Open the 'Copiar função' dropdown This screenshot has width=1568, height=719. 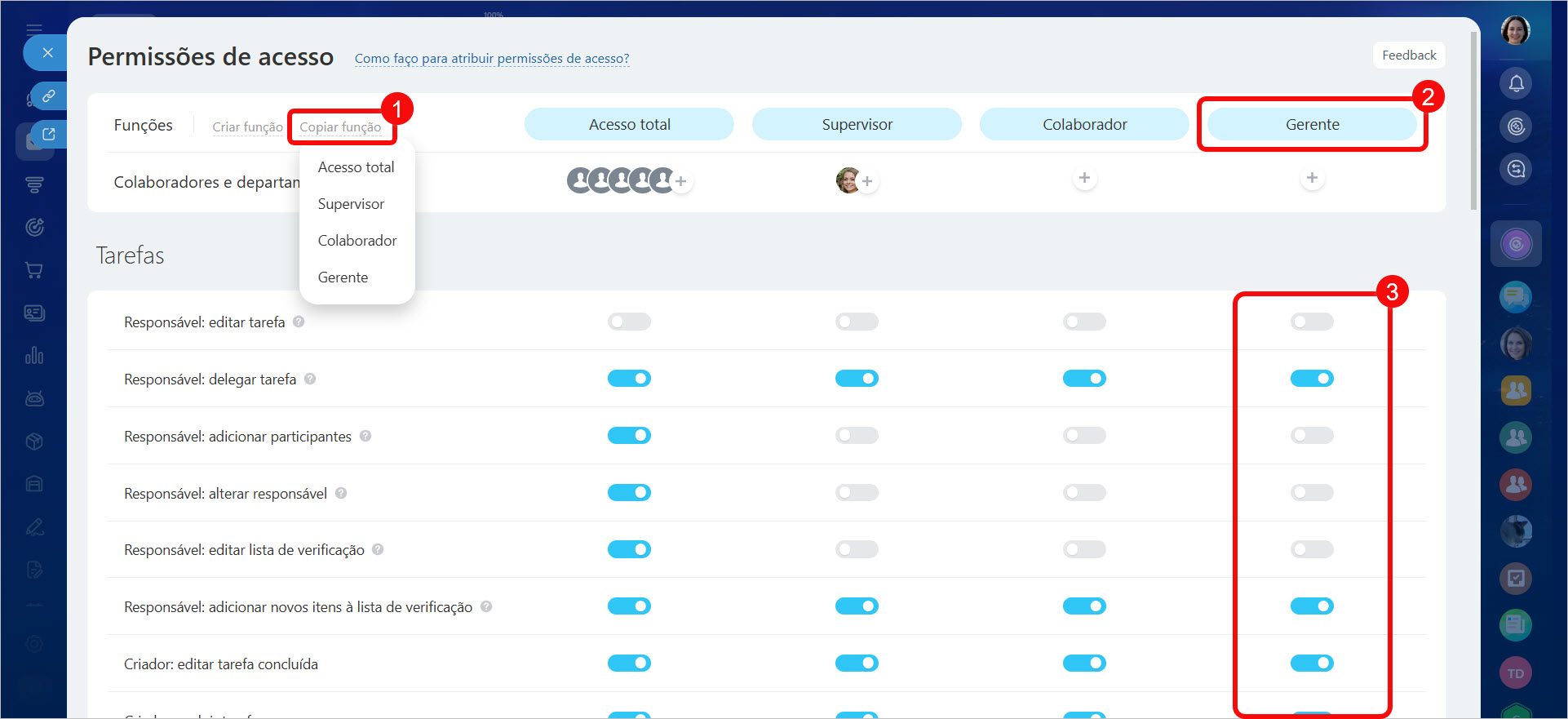click(x=340, y=127)
